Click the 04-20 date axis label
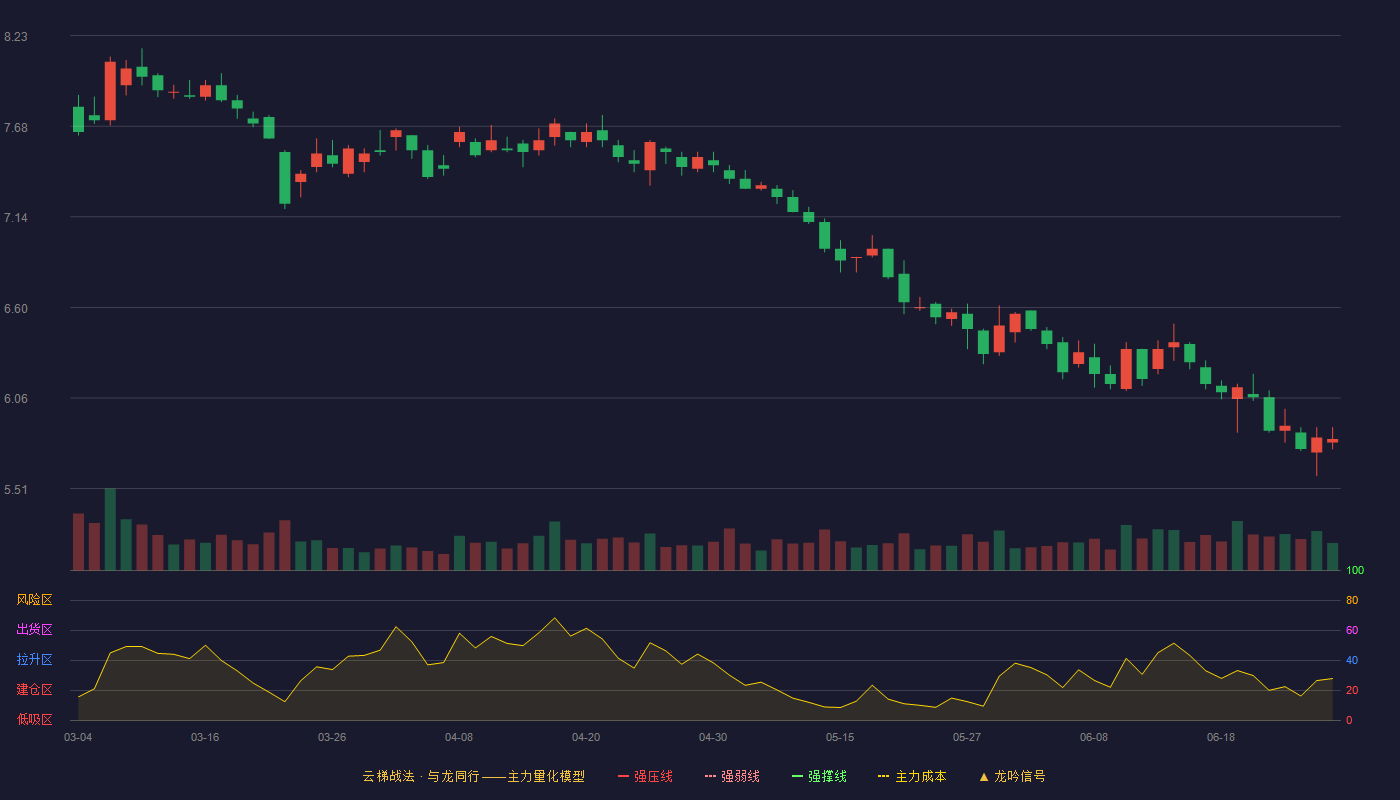Screen dimensions: 1400x800 (586, 737)
